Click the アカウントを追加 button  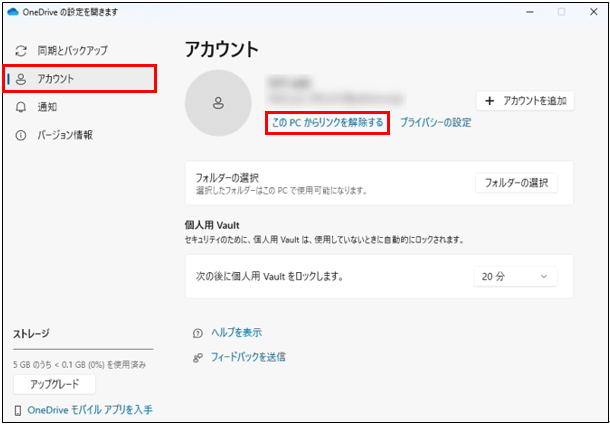(525, 101)
